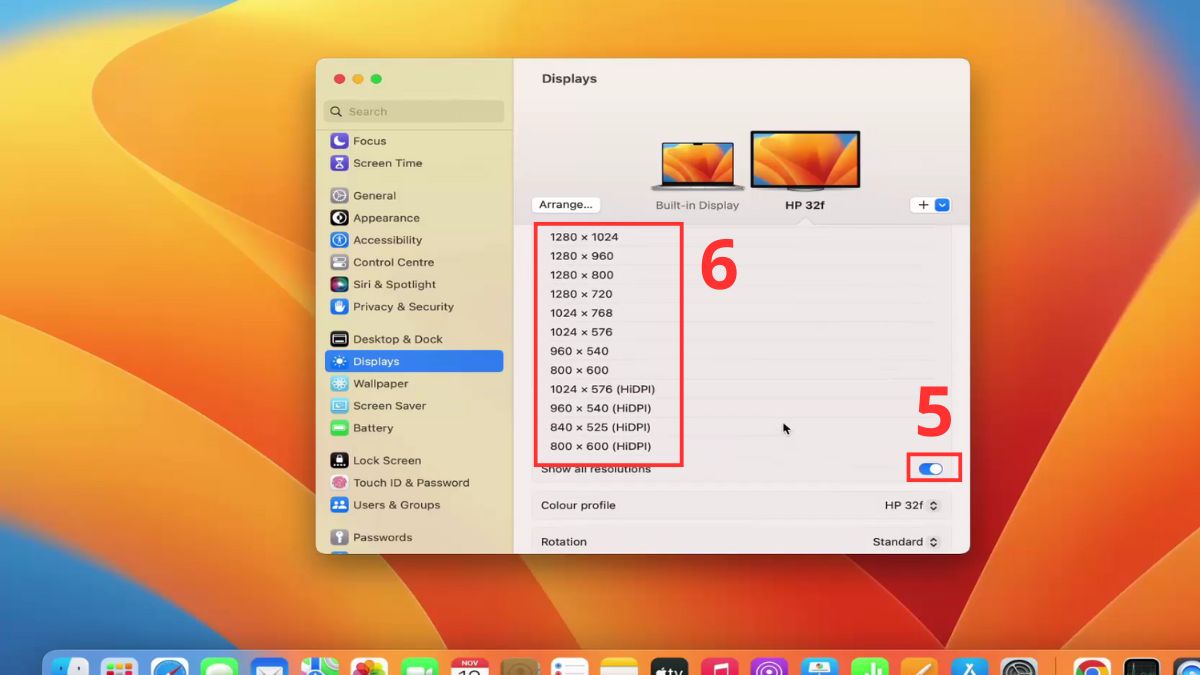Open the add display plus dropdown
Screen dimensions: 1200x675
coord(930,205)
